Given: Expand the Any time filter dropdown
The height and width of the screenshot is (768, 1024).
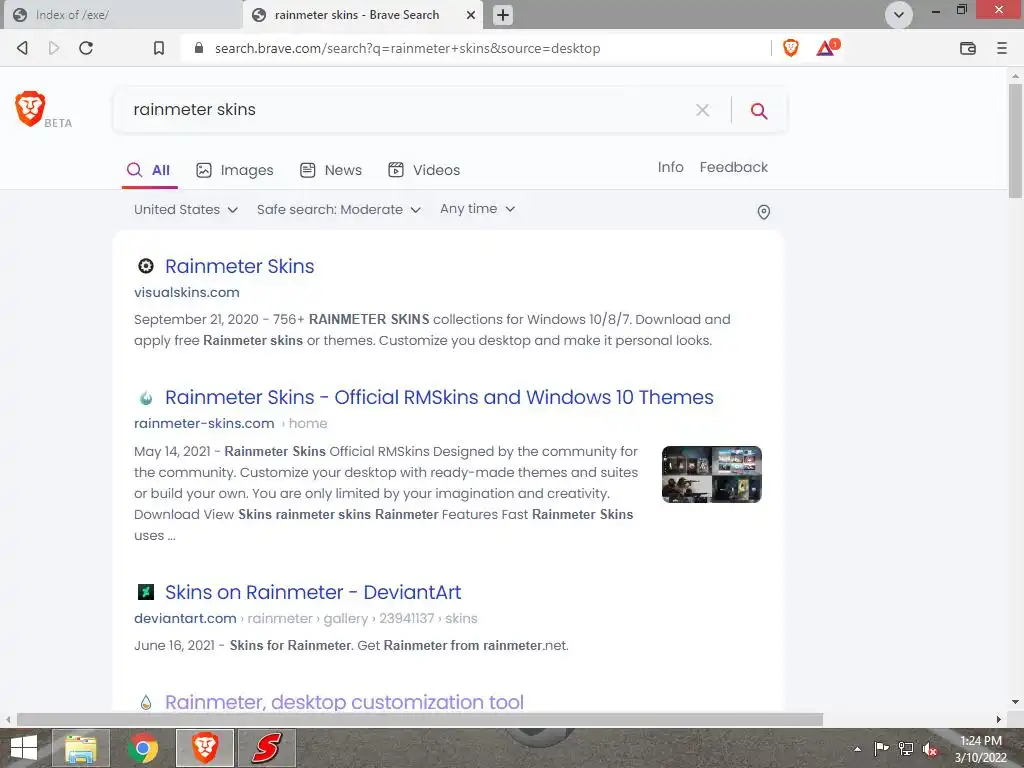Looking at the screenshot, I should click(x=477, y=209).
